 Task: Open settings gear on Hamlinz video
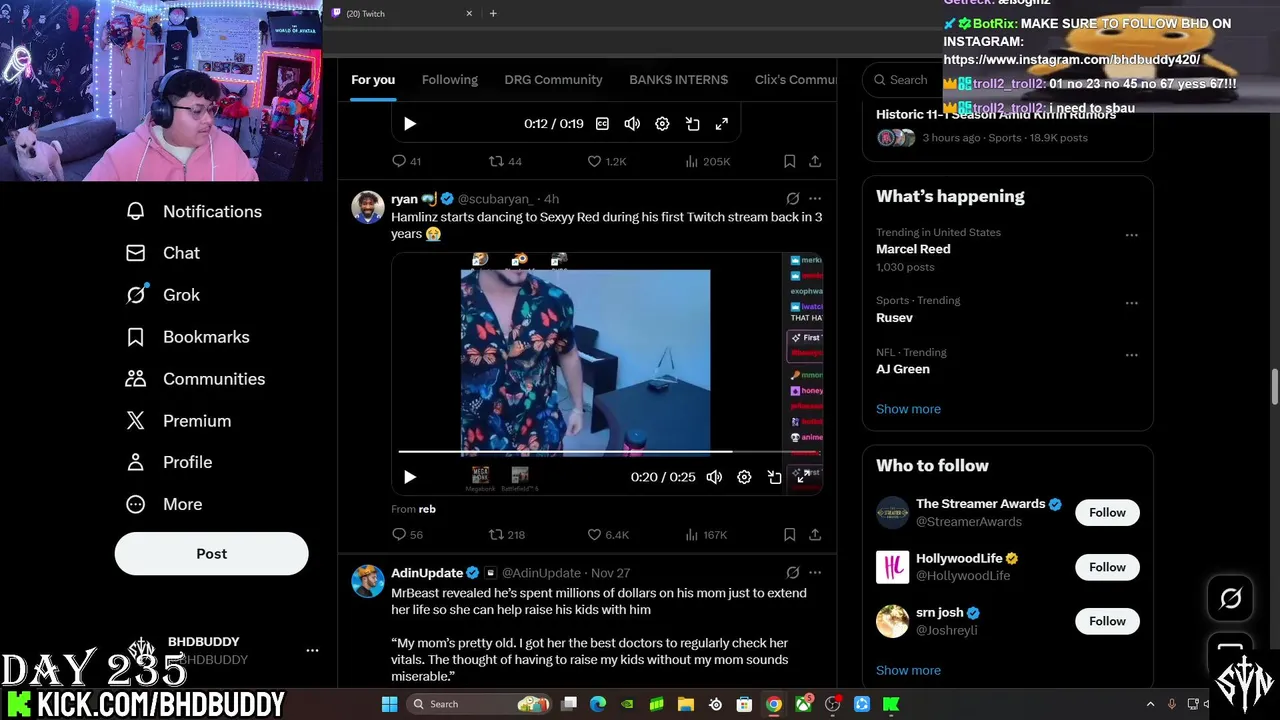(x=744, y=478)
